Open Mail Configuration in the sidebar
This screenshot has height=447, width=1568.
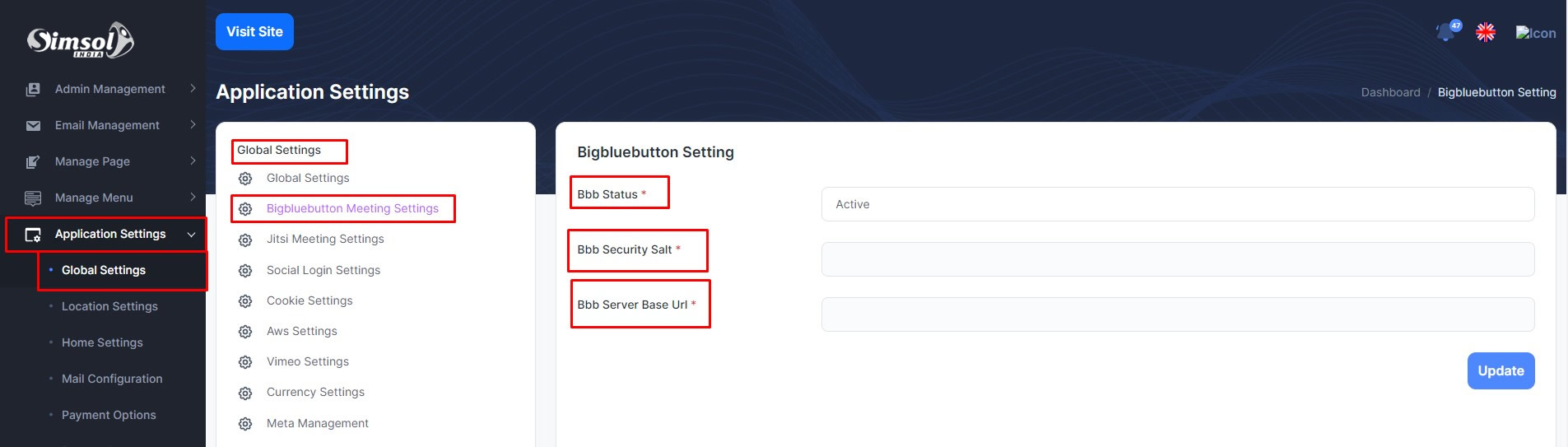112,379
